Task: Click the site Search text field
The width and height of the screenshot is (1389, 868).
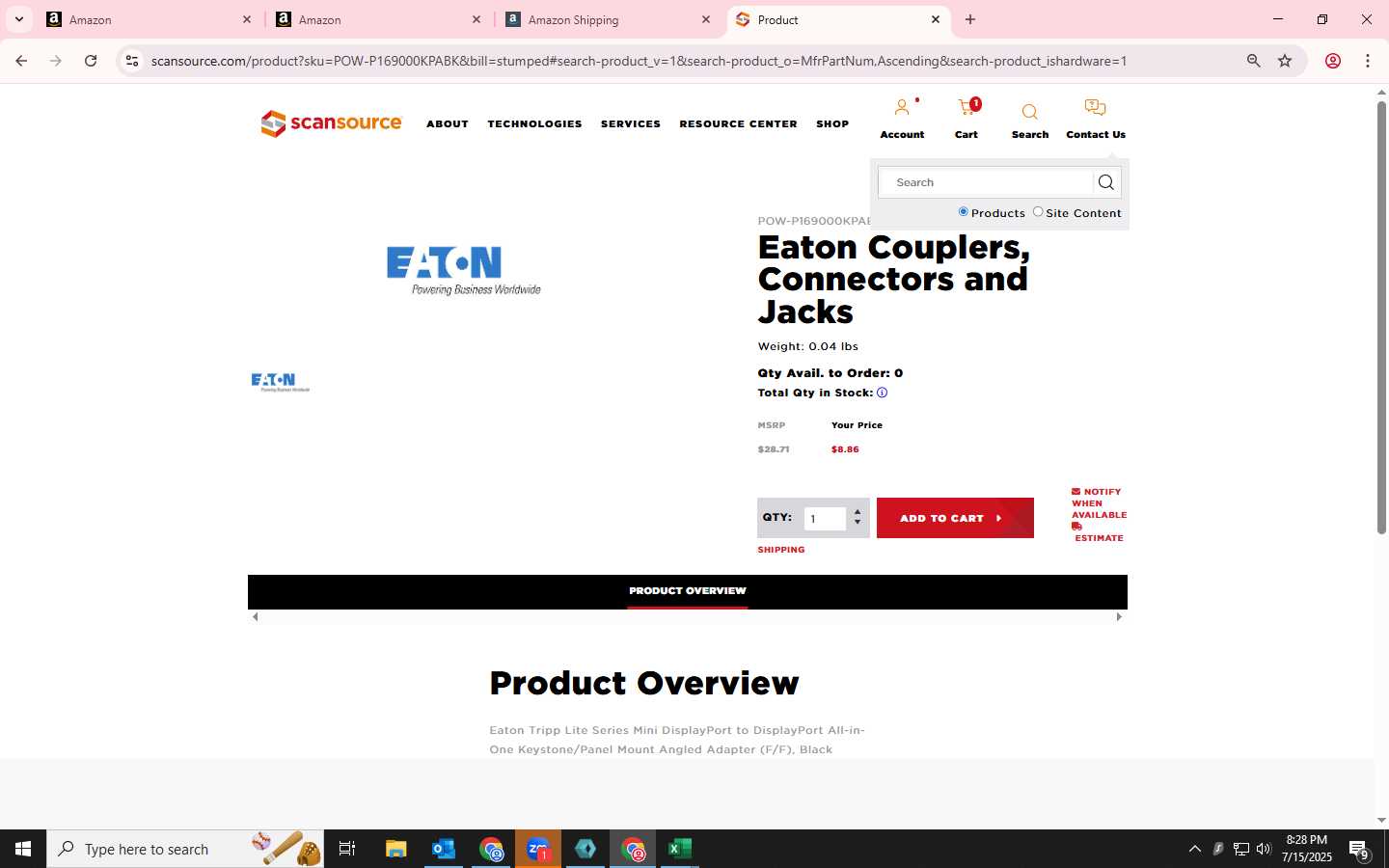Action: (x=986, y=182)
